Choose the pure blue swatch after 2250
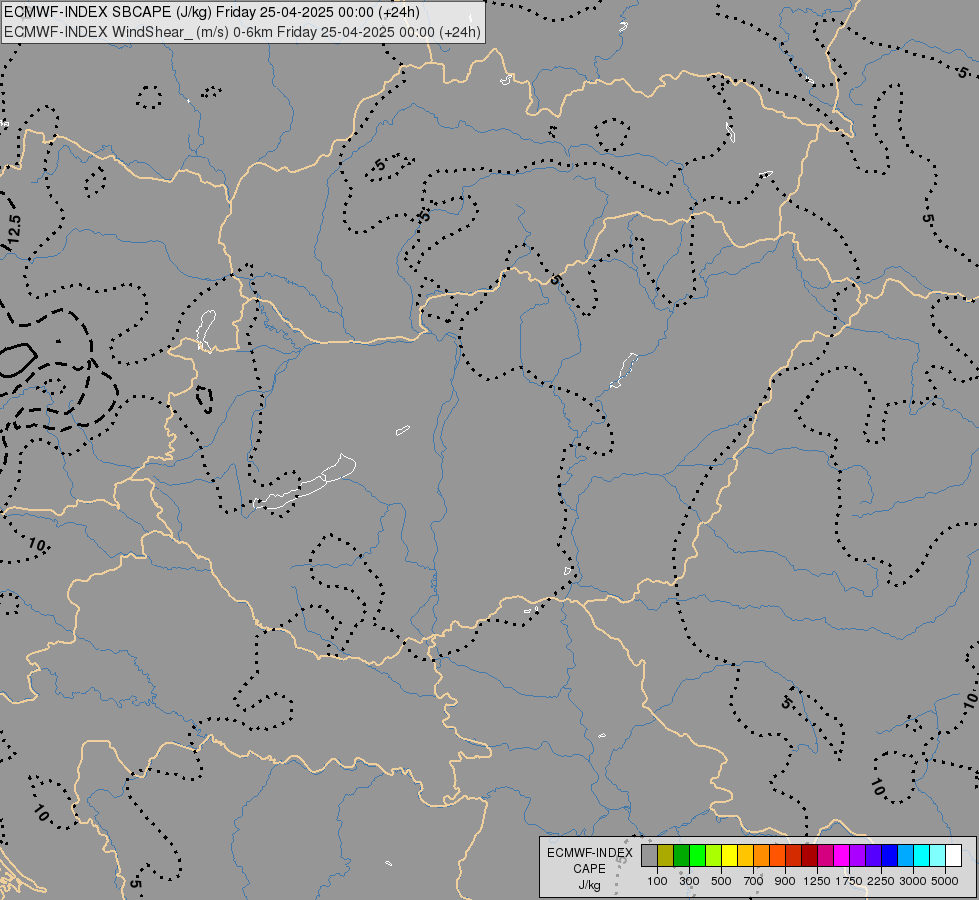Viewport: 979px width, 900px height. click(x=889, y=856)
